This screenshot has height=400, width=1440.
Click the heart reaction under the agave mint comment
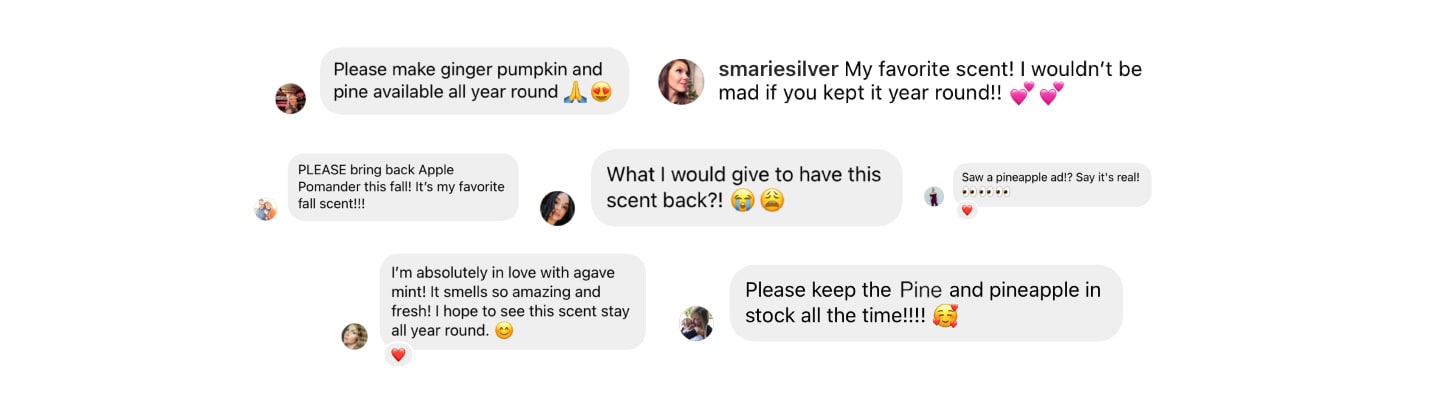(398, 354)
